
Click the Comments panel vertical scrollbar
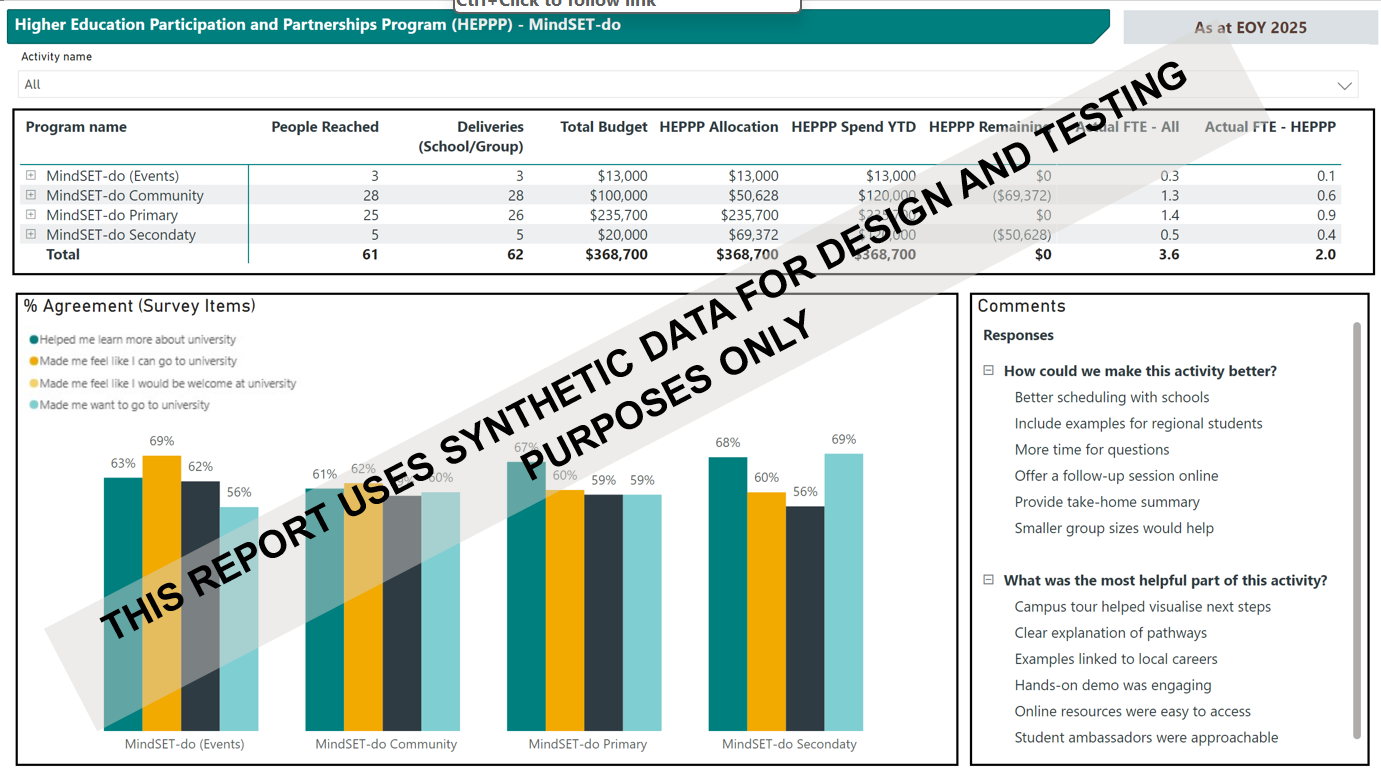[x=1357, y=530]
